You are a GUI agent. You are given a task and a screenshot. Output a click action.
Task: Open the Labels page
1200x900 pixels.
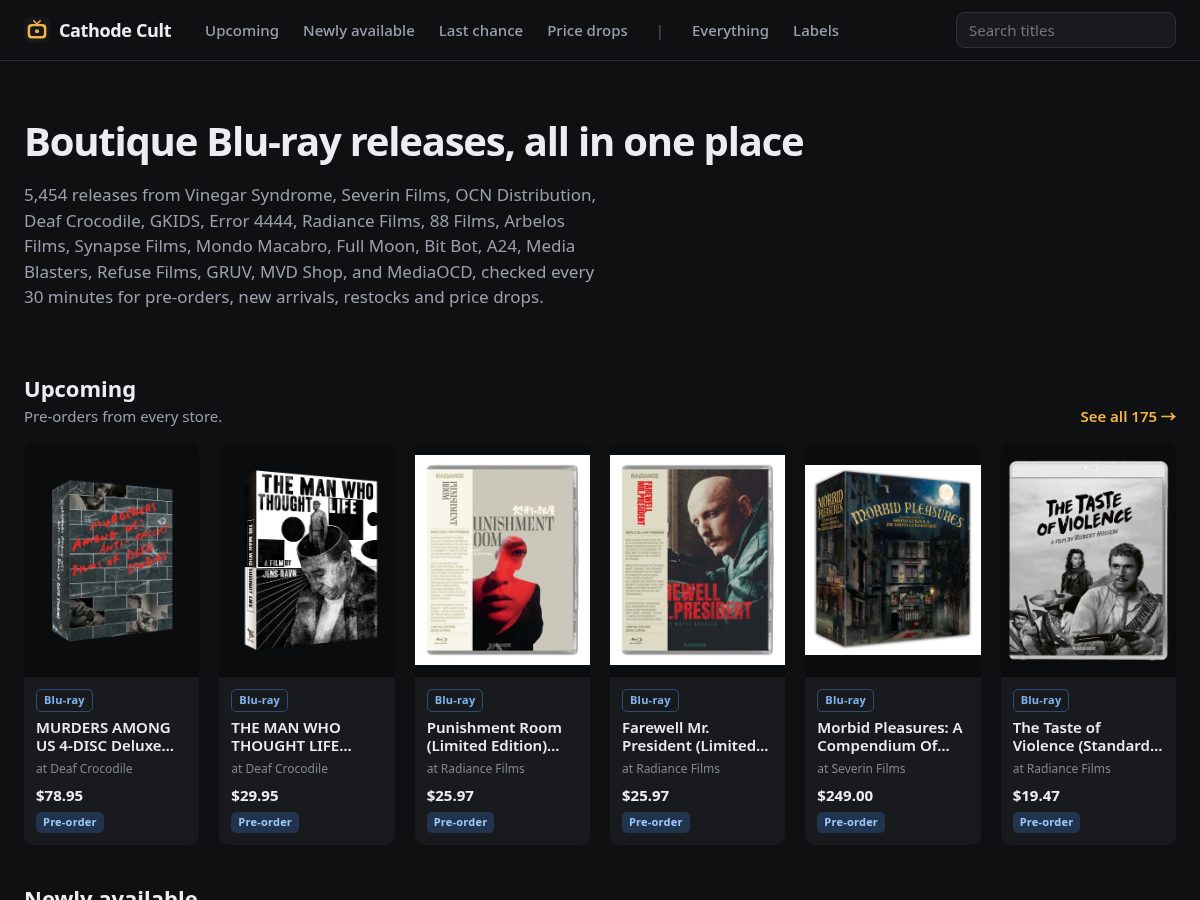[x=816, y=31]
